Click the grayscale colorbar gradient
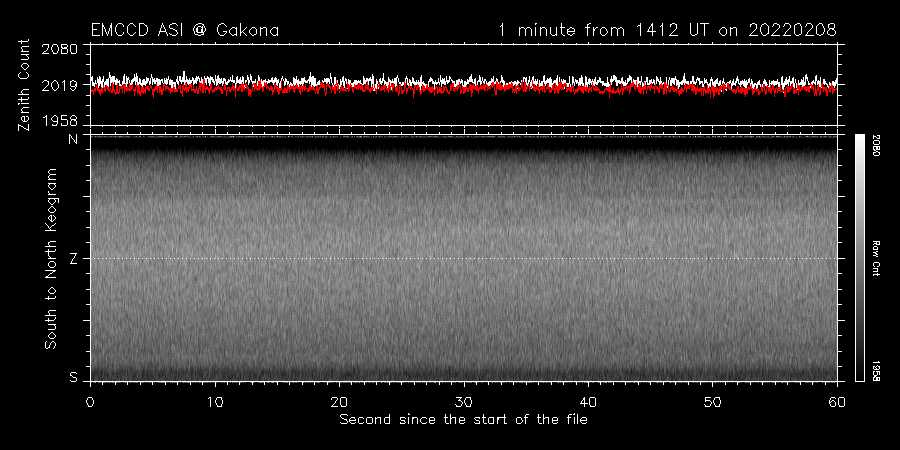The image size is (900, 450). [860, 258]
